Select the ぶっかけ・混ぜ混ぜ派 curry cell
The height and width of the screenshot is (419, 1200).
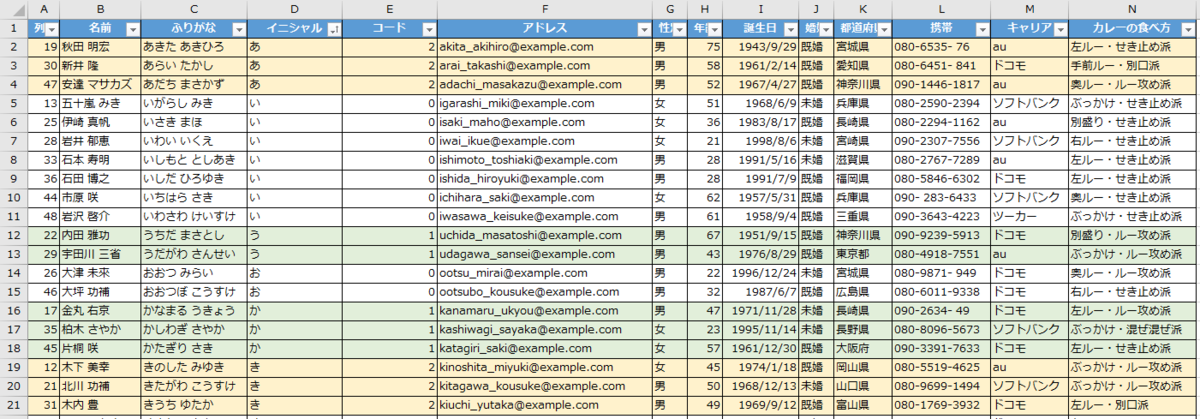(1133, 329)
